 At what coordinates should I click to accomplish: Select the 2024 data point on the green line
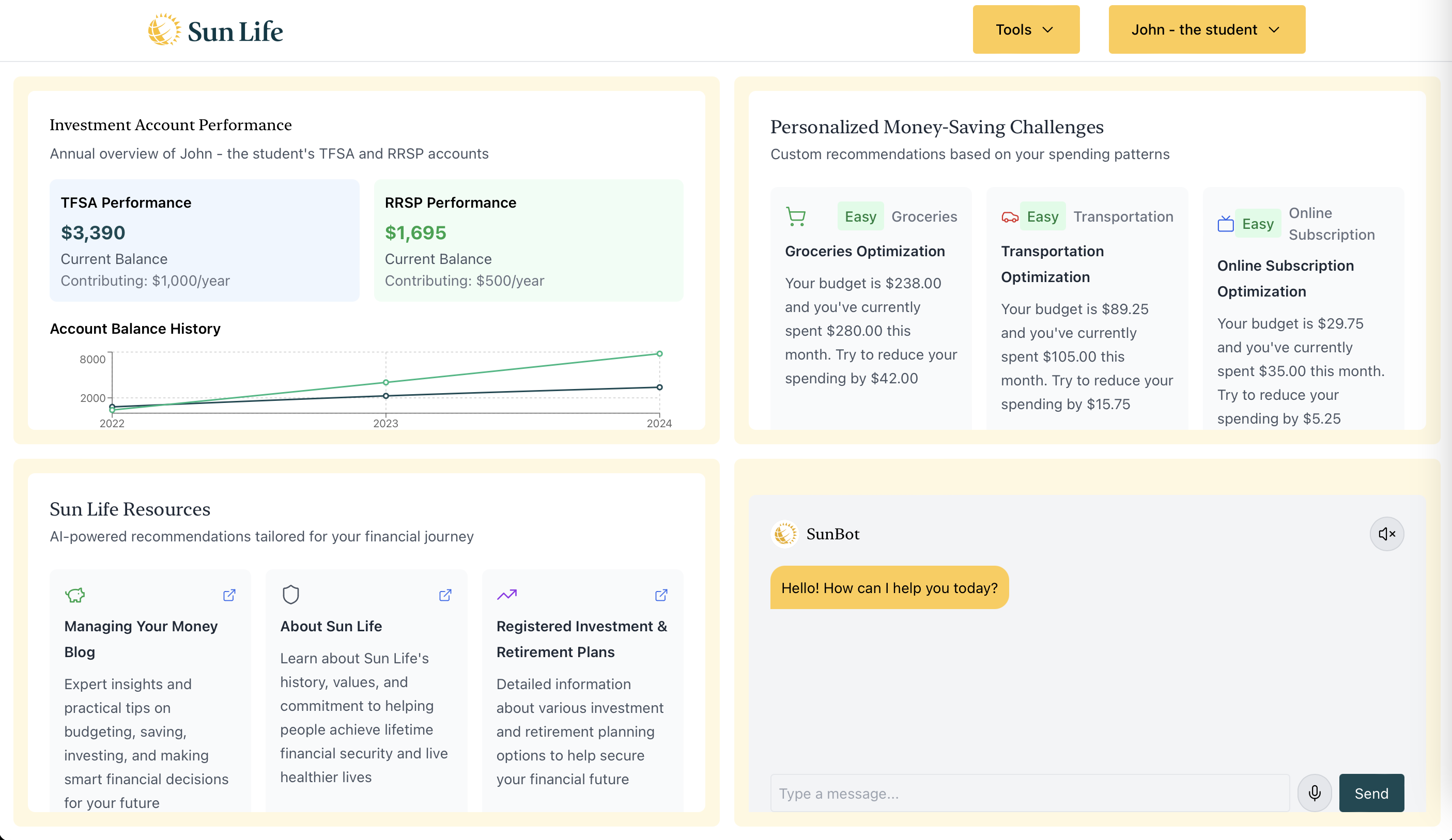click(659, 354)
